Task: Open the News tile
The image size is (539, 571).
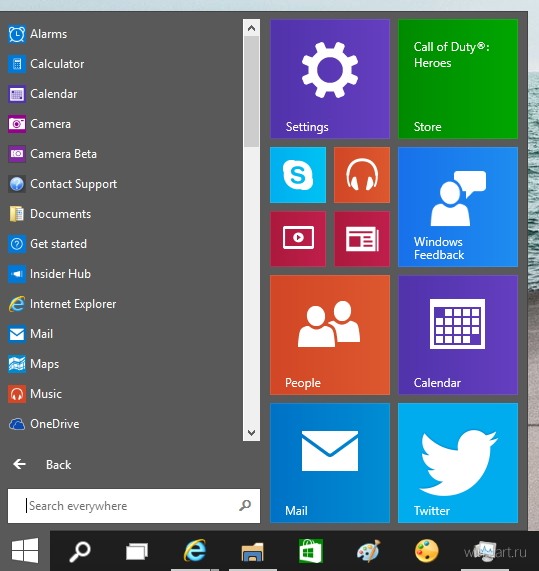Action: pos(362,239)
